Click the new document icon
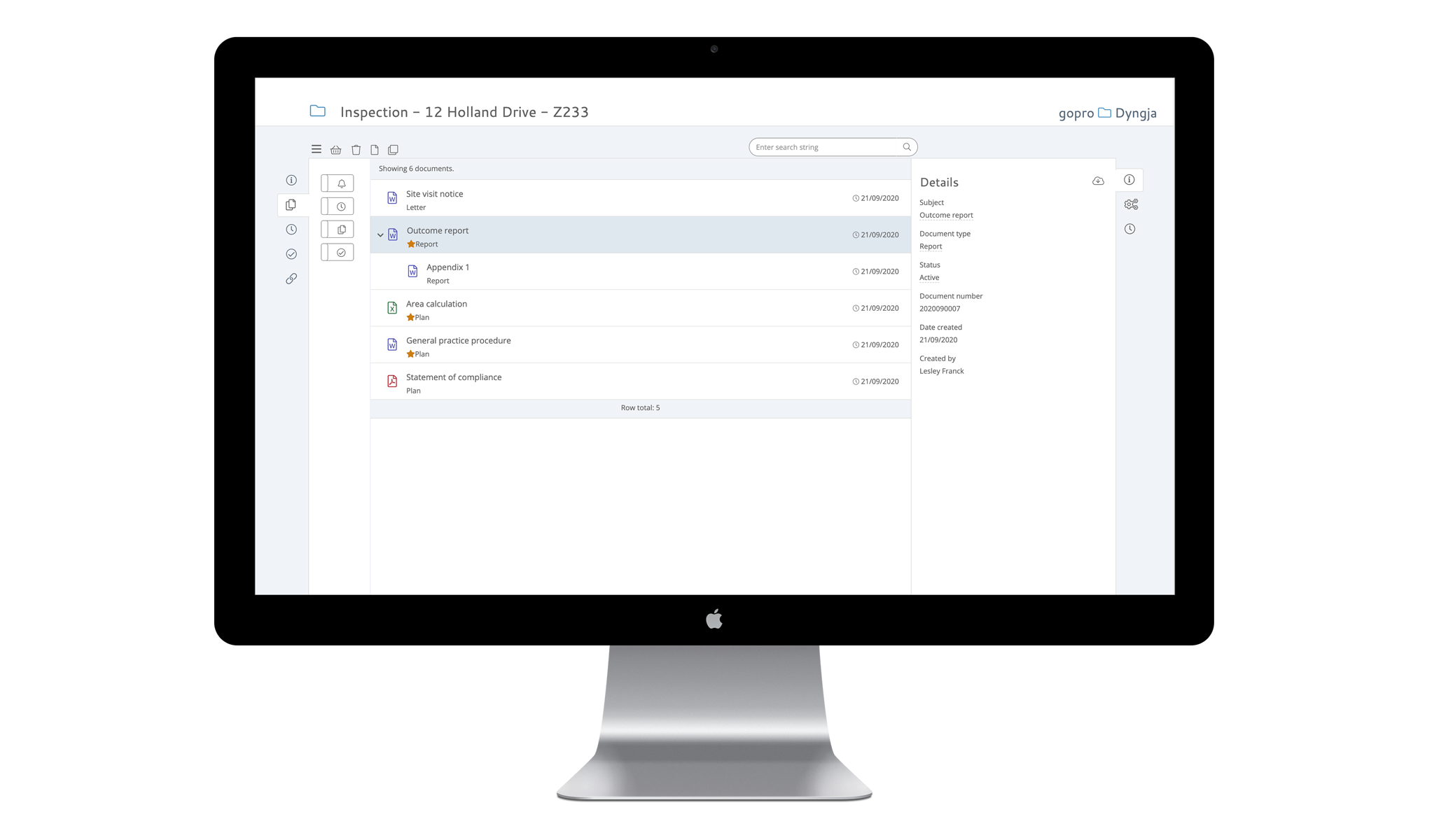This screenshot has height=840, width=1446. 375,150
